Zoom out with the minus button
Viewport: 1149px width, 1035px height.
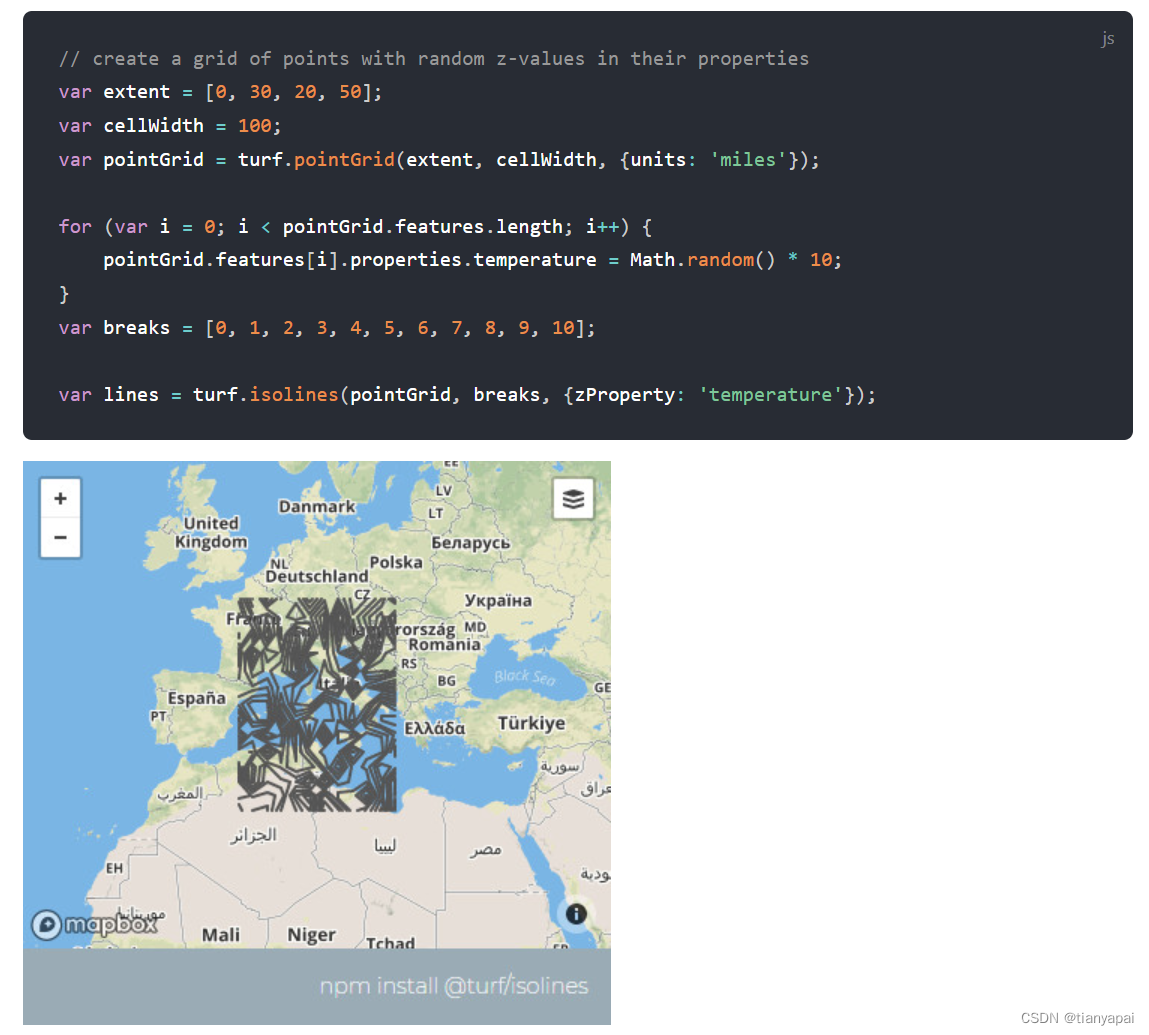click(60, 536)
